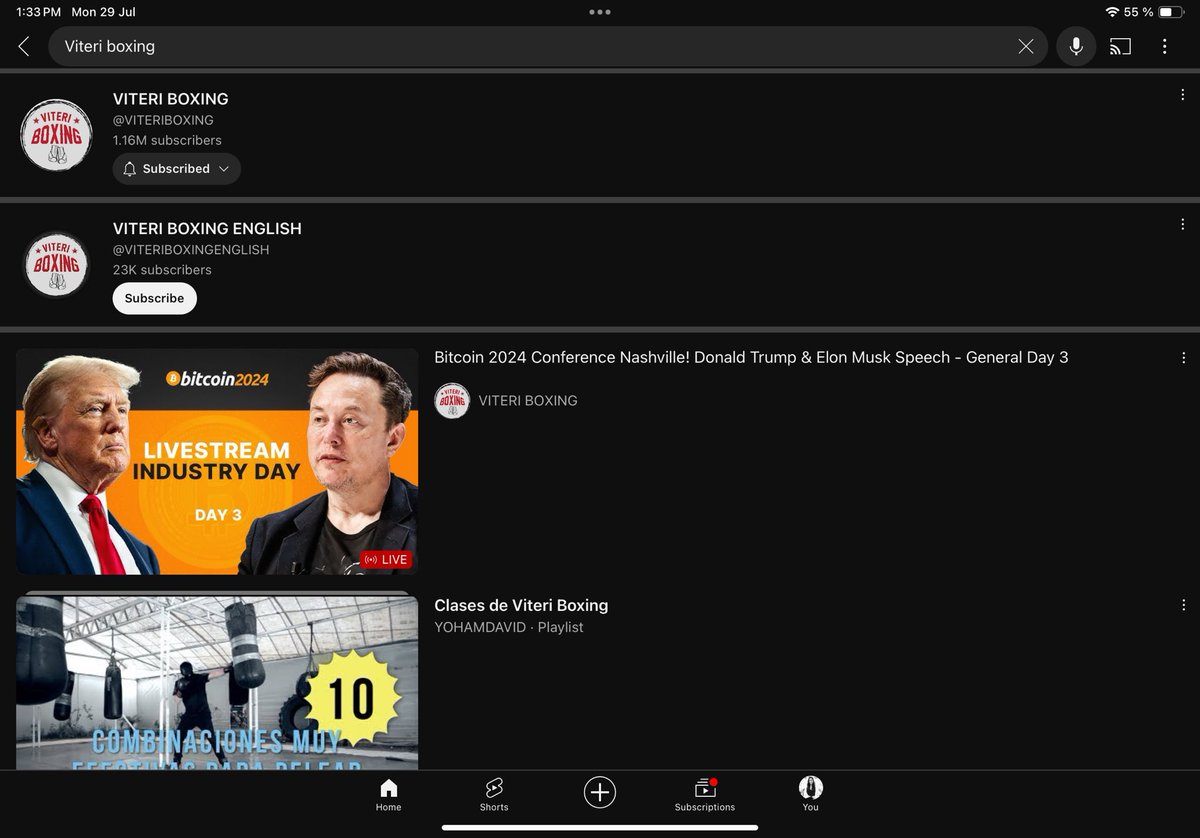Play the Bitcoin 2024 livestream thumbnail
The width and height of the screenshot is (1200, 838).
point(217,461)
